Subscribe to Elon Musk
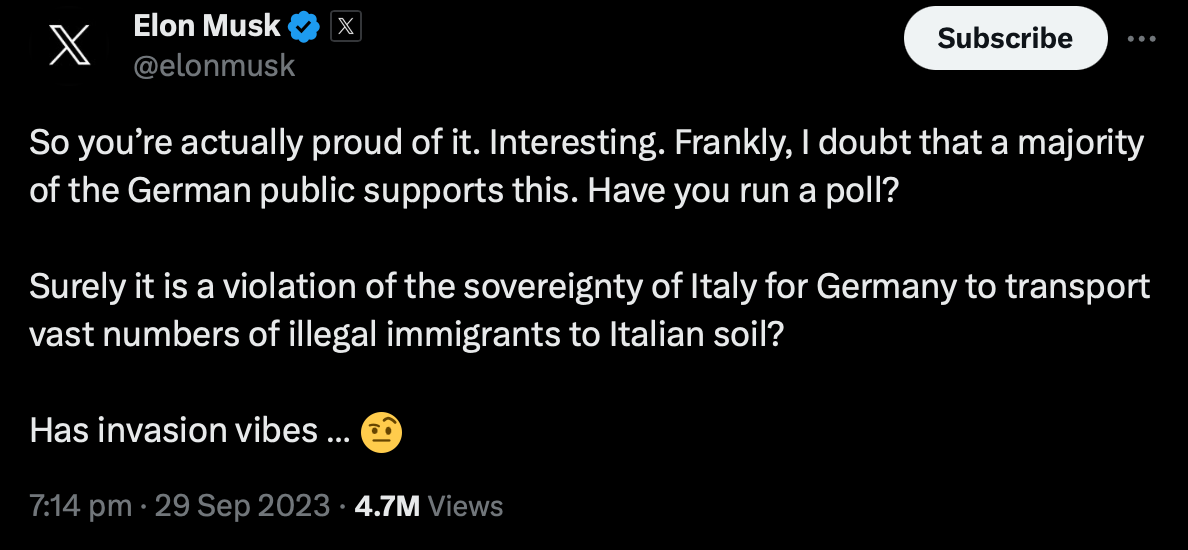Image resolution: width=1188 pixels, height=550 pixels. 1005,38
